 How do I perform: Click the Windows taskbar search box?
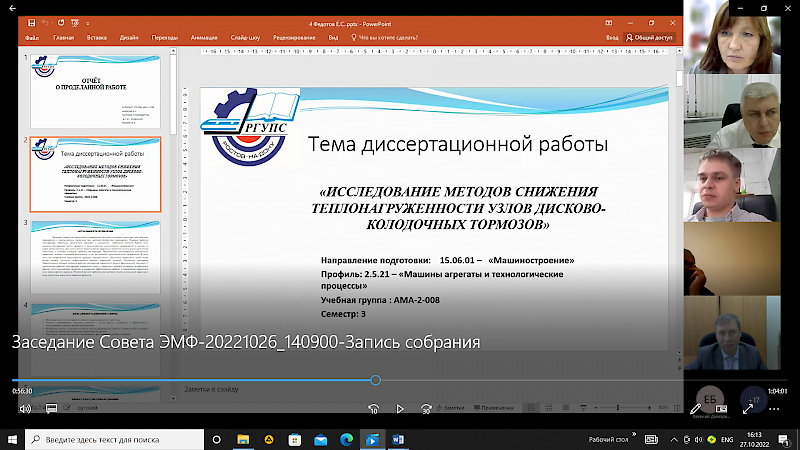[120, 439]
